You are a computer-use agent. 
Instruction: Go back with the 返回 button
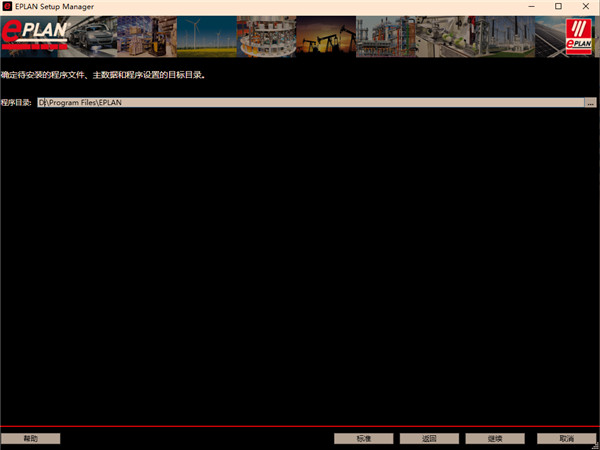point(429,439)
